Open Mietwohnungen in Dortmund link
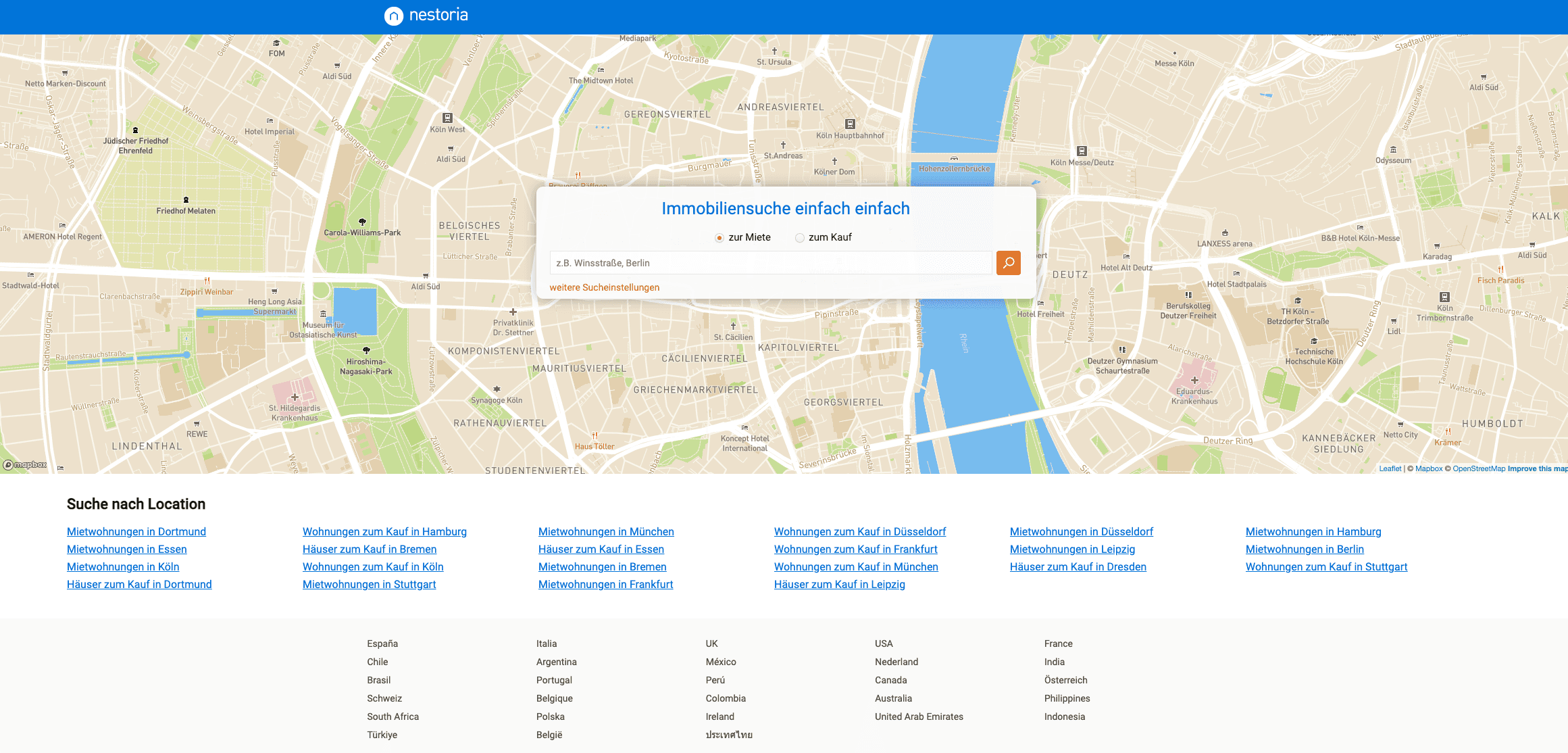Screen dimensions: 1568x753 click(136, 532)
